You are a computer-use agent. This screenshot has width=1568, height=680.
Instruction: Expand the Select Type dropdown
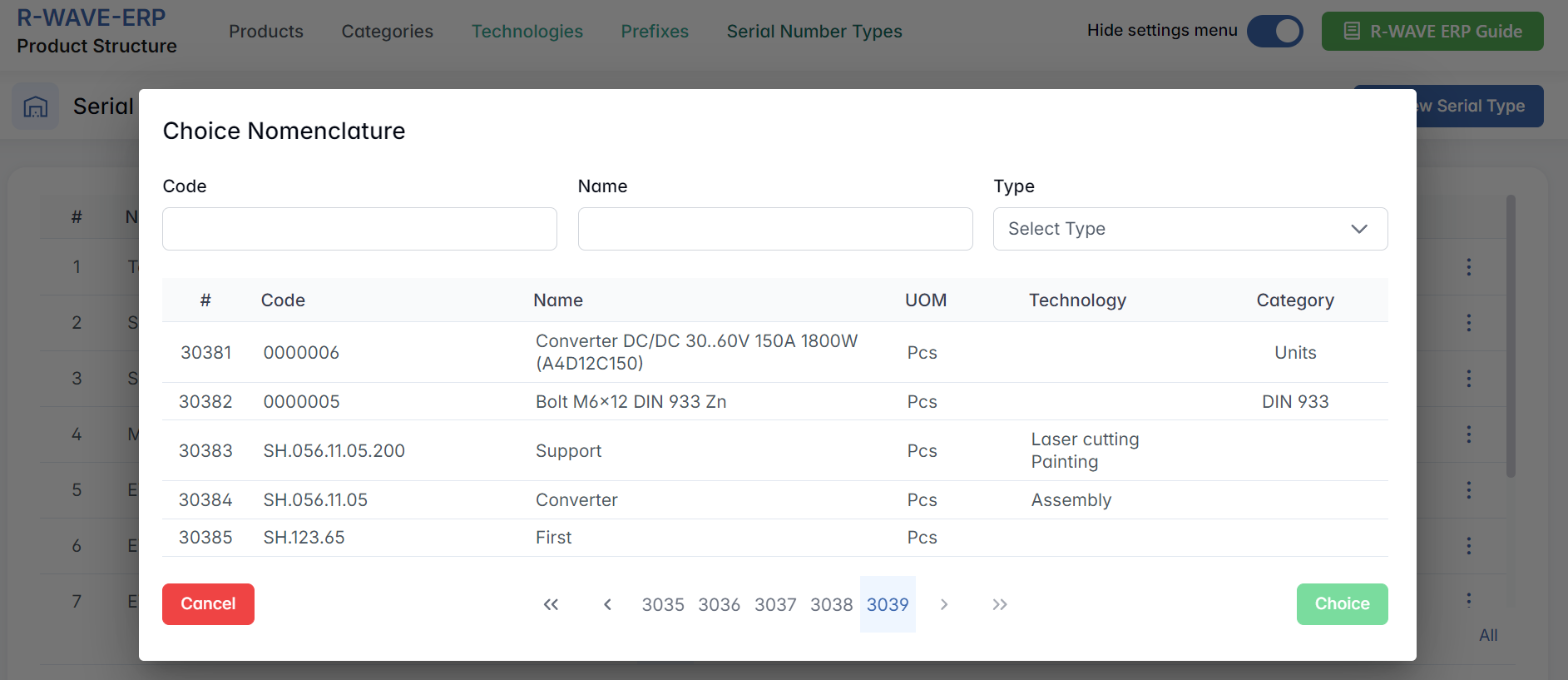point(1190,229)
